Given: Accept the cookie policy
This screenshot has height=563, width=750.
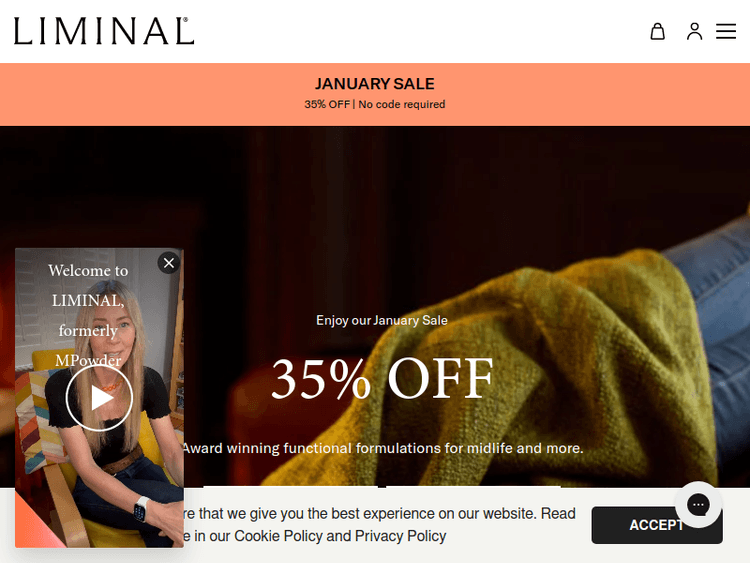Looking at the screenshot, I should (x=657, y=525).
